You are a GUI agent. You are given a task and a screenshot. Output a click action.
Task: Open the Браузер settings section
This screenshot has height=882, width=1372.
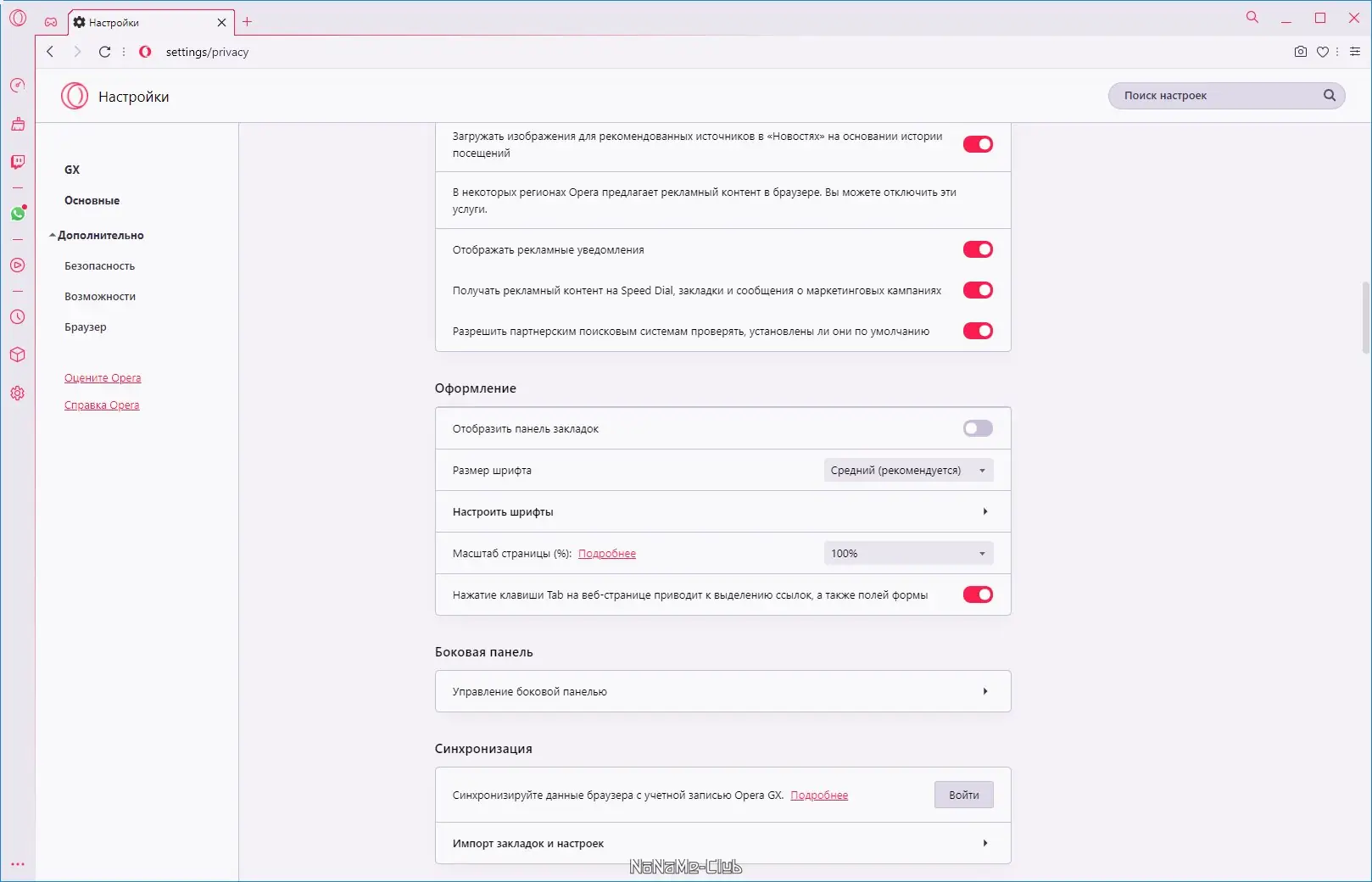[86, 327]
